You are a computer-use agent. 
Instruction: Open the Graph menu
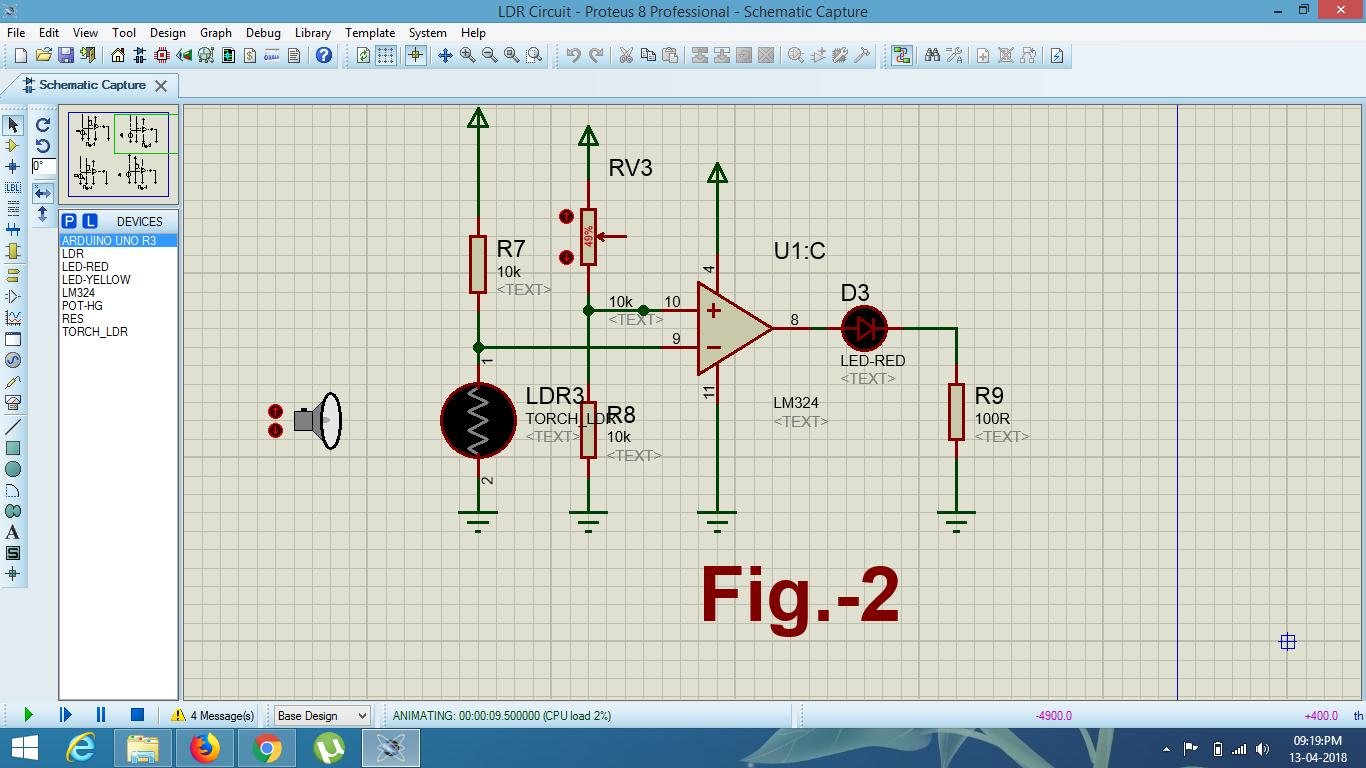(x=215, y=32)
